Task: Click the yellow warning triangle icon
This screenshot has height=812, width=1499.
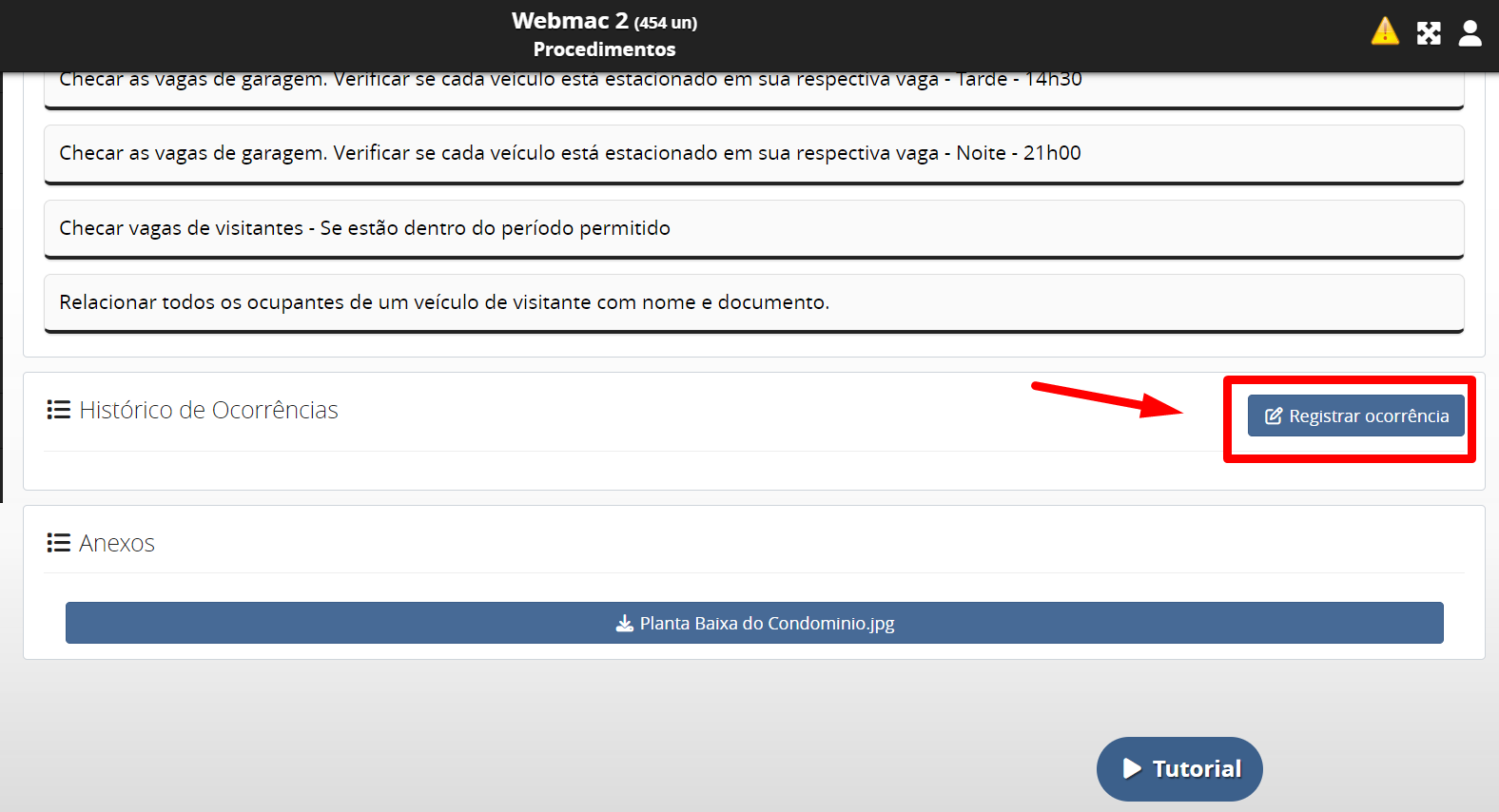Action: point(1385,31)
